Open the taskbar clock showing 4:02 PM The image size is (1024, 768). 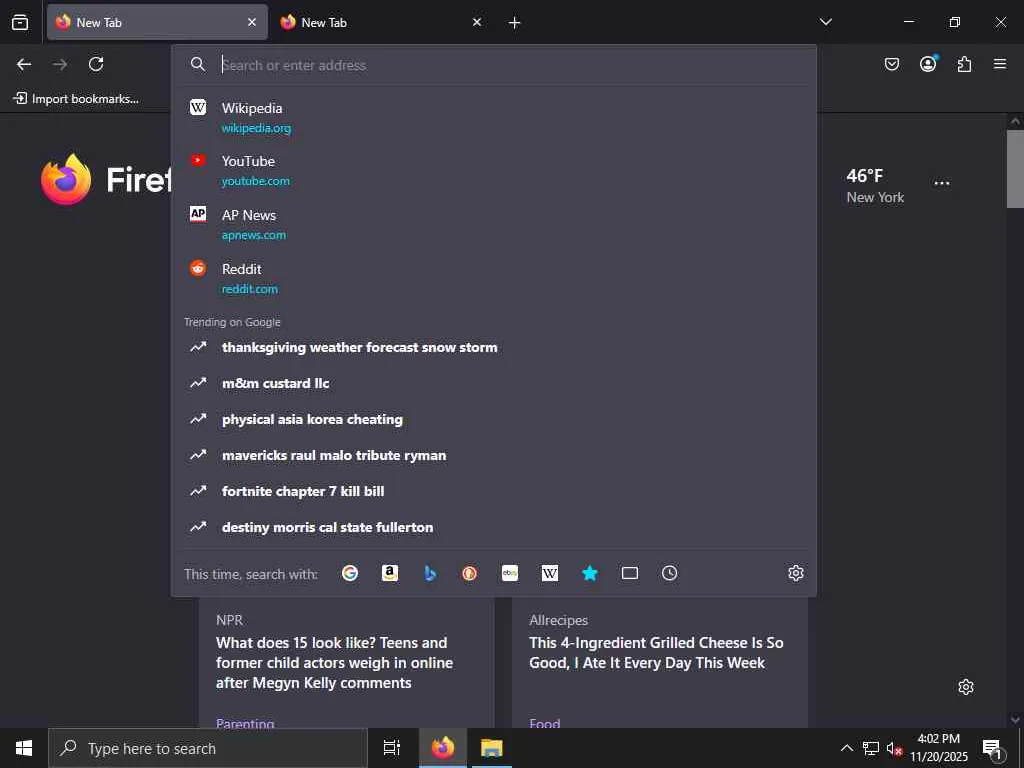[939, 748]
